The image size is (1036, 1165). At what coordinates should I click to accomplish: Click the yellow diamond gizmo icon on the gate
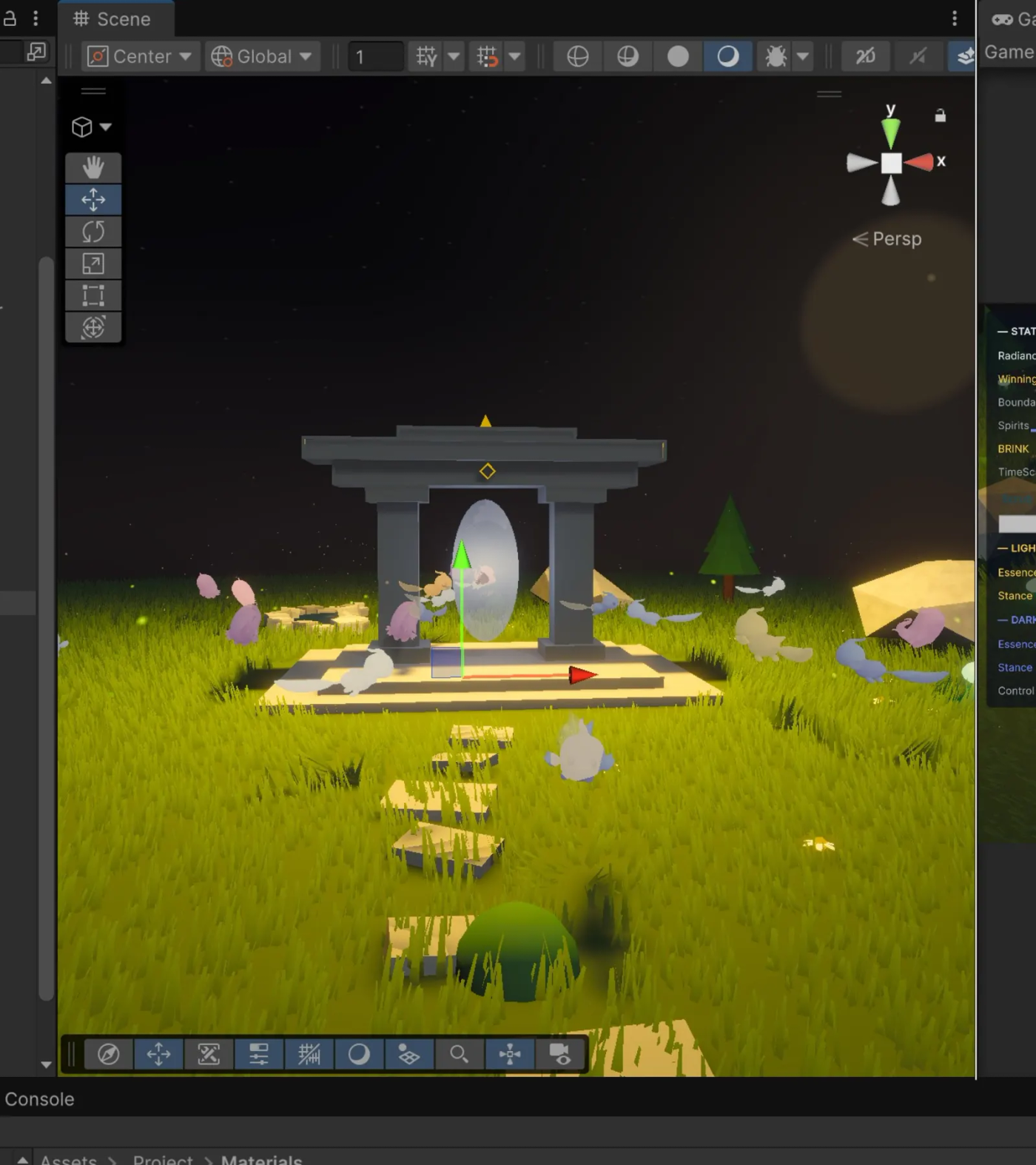tap(487, 471)
